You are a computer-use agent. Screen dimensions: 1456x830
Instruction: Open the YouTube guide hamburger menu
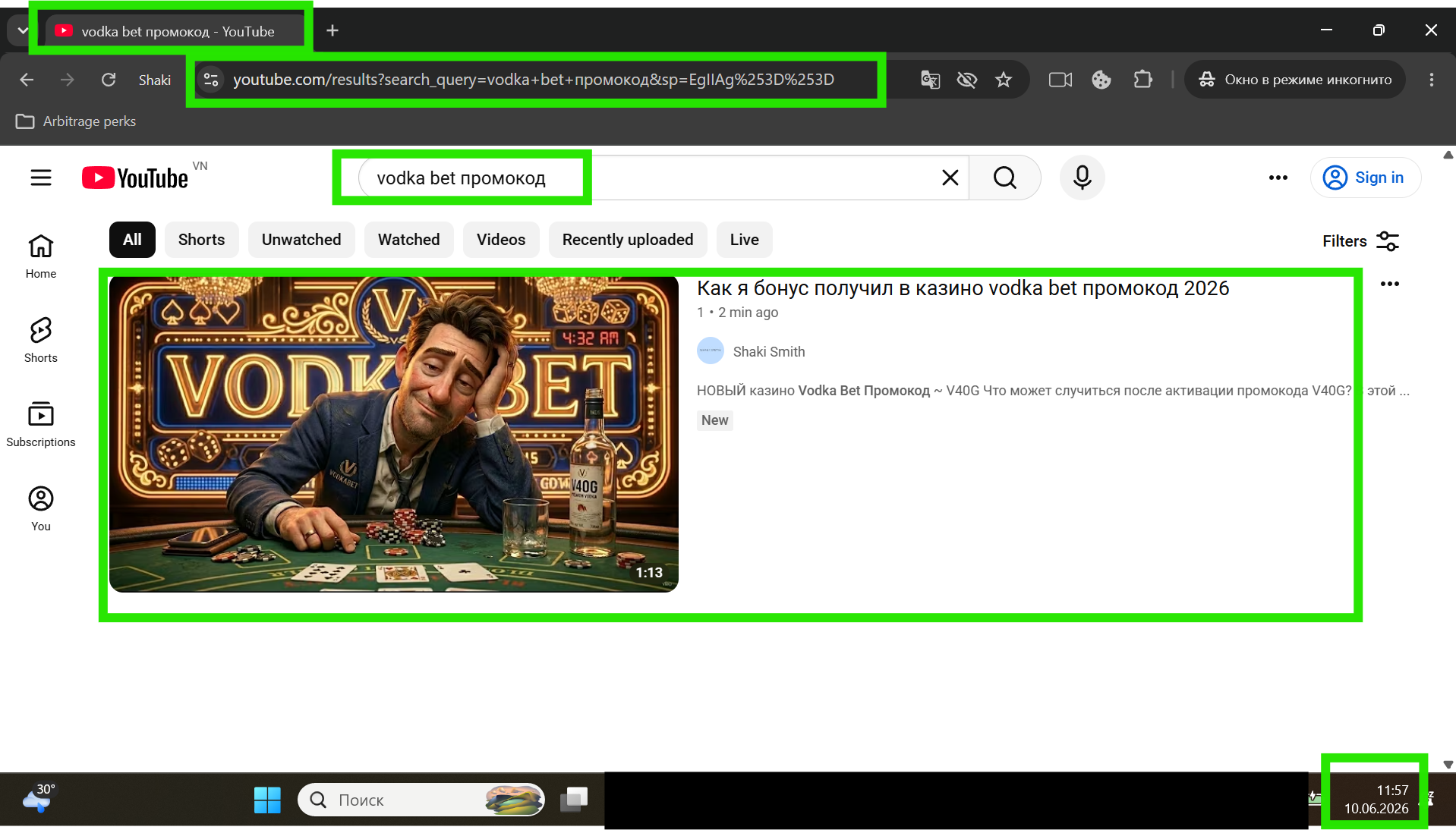pyautogui.click(x=41, y=178)
